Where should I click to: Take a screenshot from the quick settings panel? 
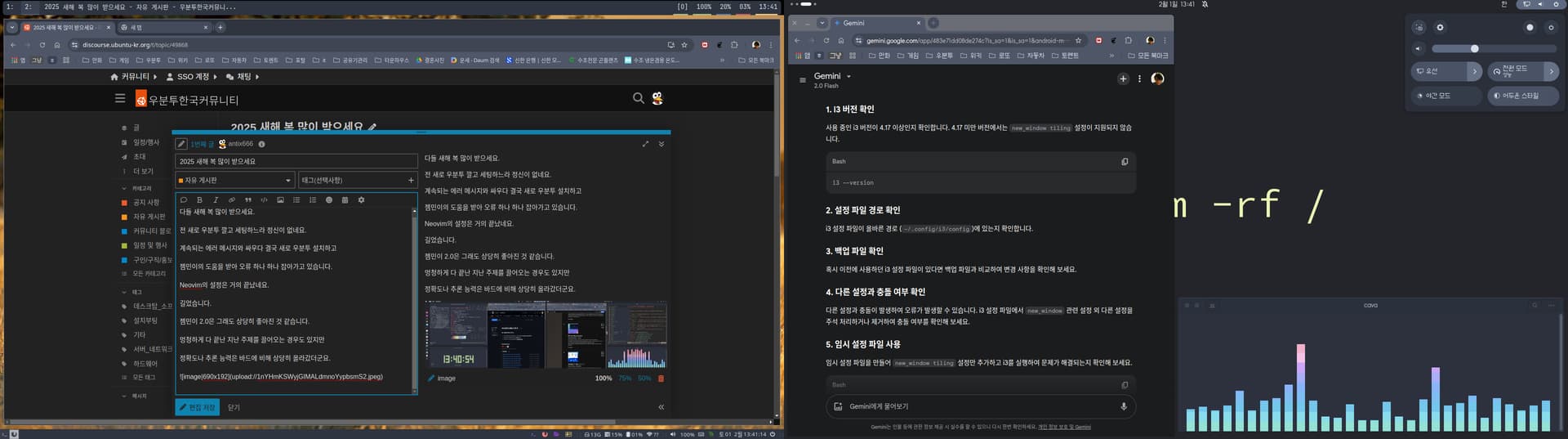coord(1419,27)
